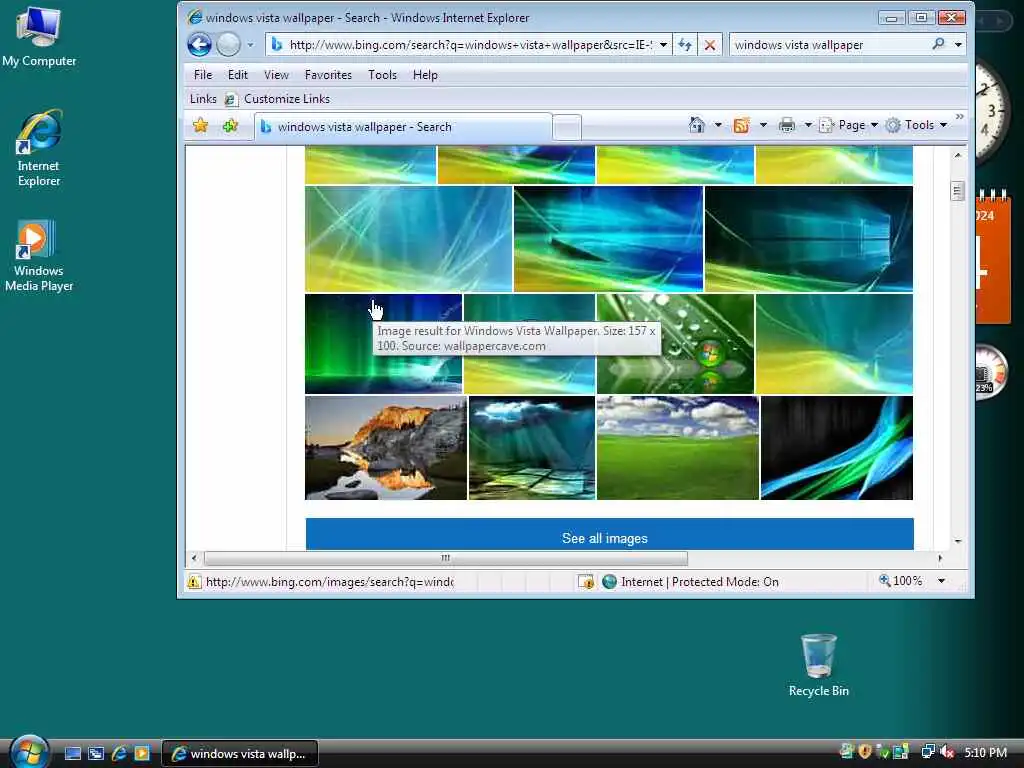
Task: Click the Internet Explorer quick launch icon
Action: click(119, 754)
